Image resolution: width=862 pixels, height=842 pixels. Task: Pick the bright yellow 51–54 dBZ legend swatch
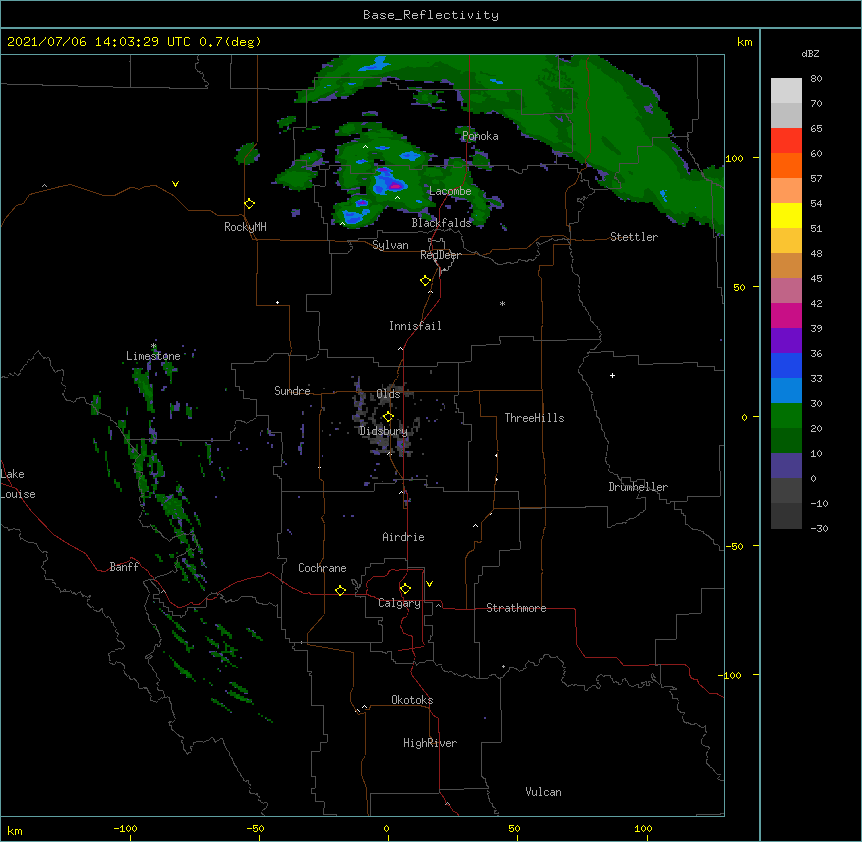pyautogui.click(x=786, y=215)
